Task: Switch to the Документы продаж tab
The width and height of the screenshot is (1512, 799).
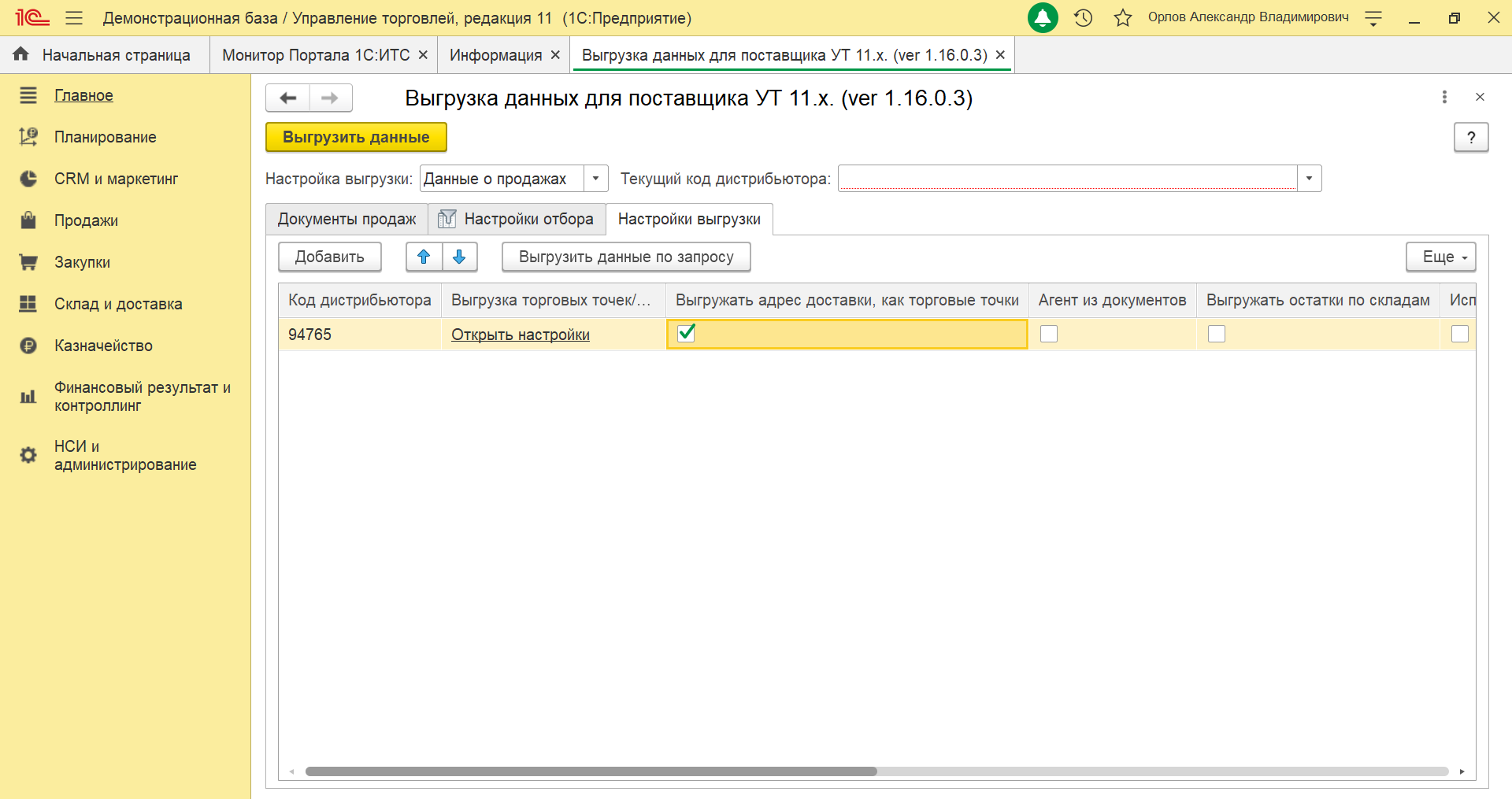Action: coord(347,219)
